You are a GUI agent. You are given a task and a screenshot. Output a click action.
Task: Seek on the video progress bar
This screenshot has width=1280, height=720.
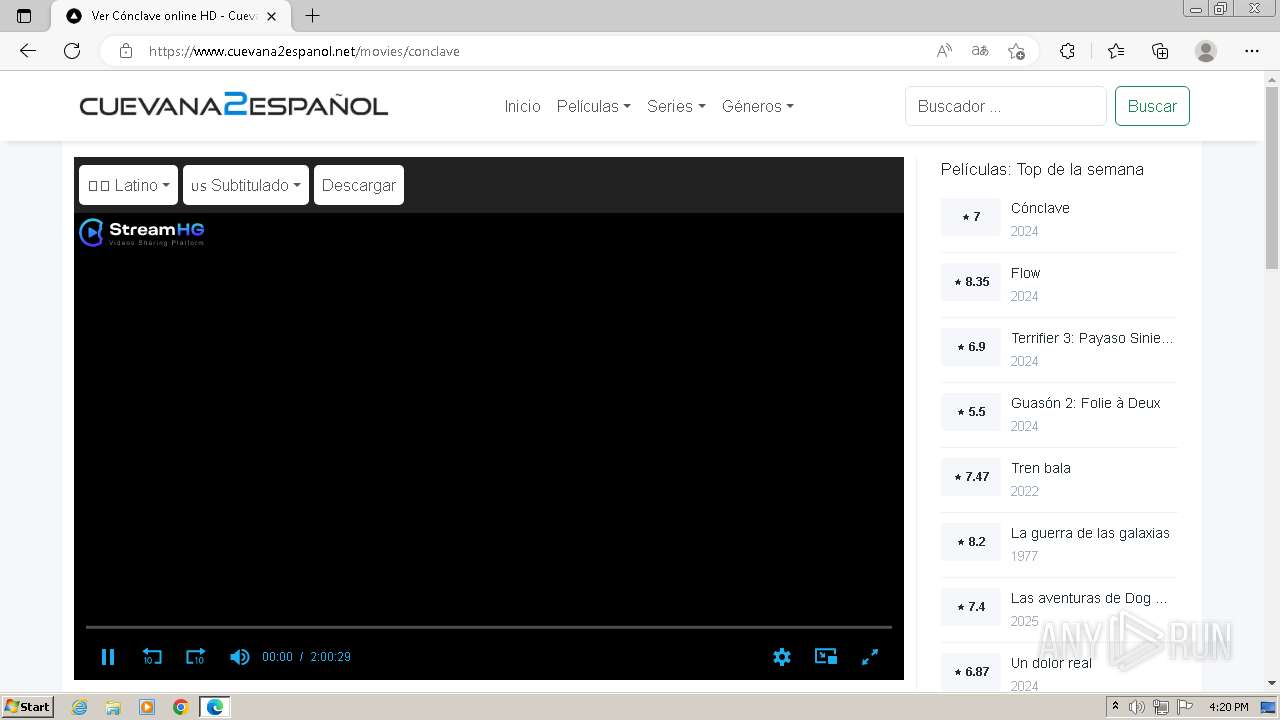coord(488,627)
